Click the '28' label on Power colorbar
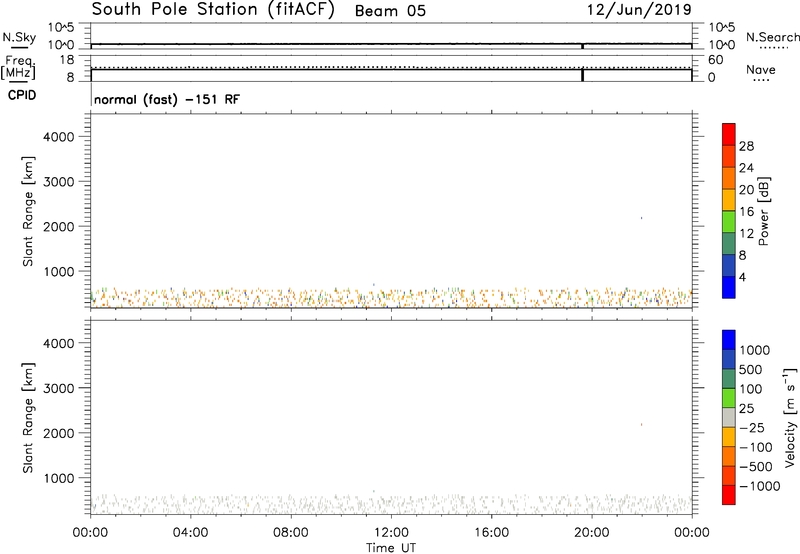 746,146
